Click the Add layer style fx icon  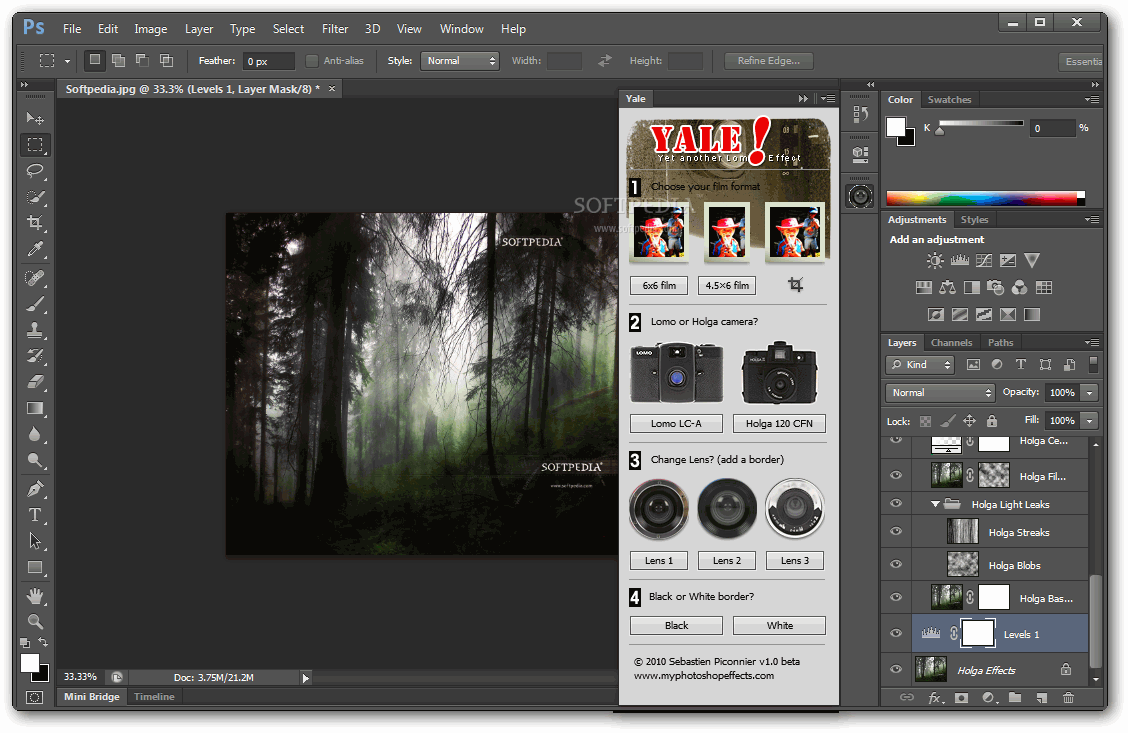tap(934, 697)
